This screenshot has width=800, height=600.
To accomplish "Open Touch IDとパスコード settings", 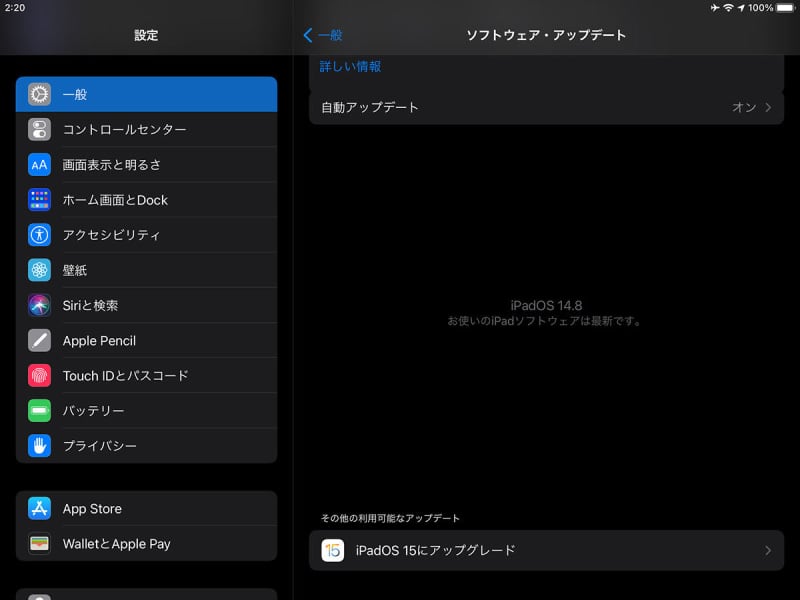I will click(x=146, y=376).
